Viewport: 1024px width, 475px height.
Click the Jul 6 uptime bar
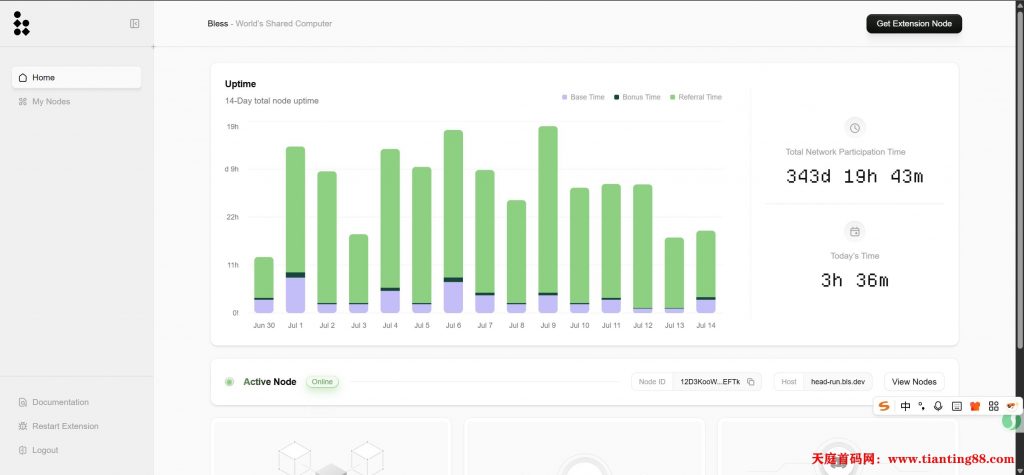coord(453,221)
